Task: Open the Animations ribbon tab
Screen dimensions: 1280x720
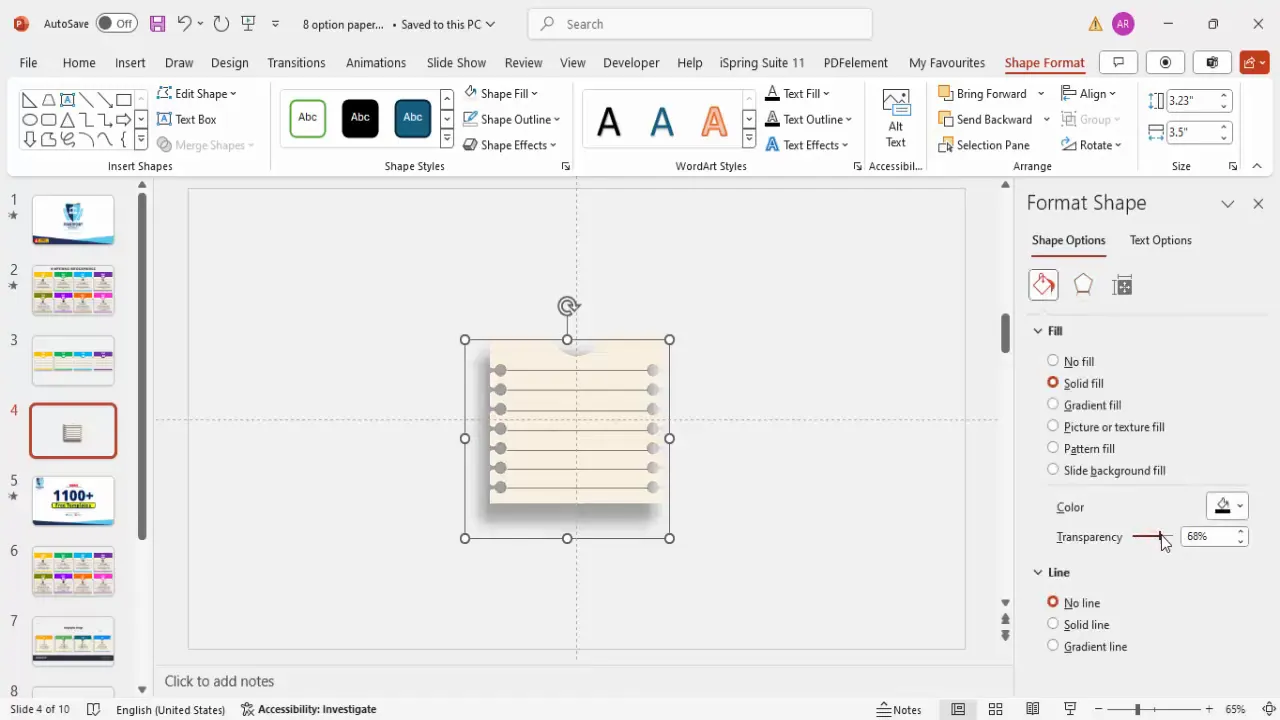Action: pos(376,62)
